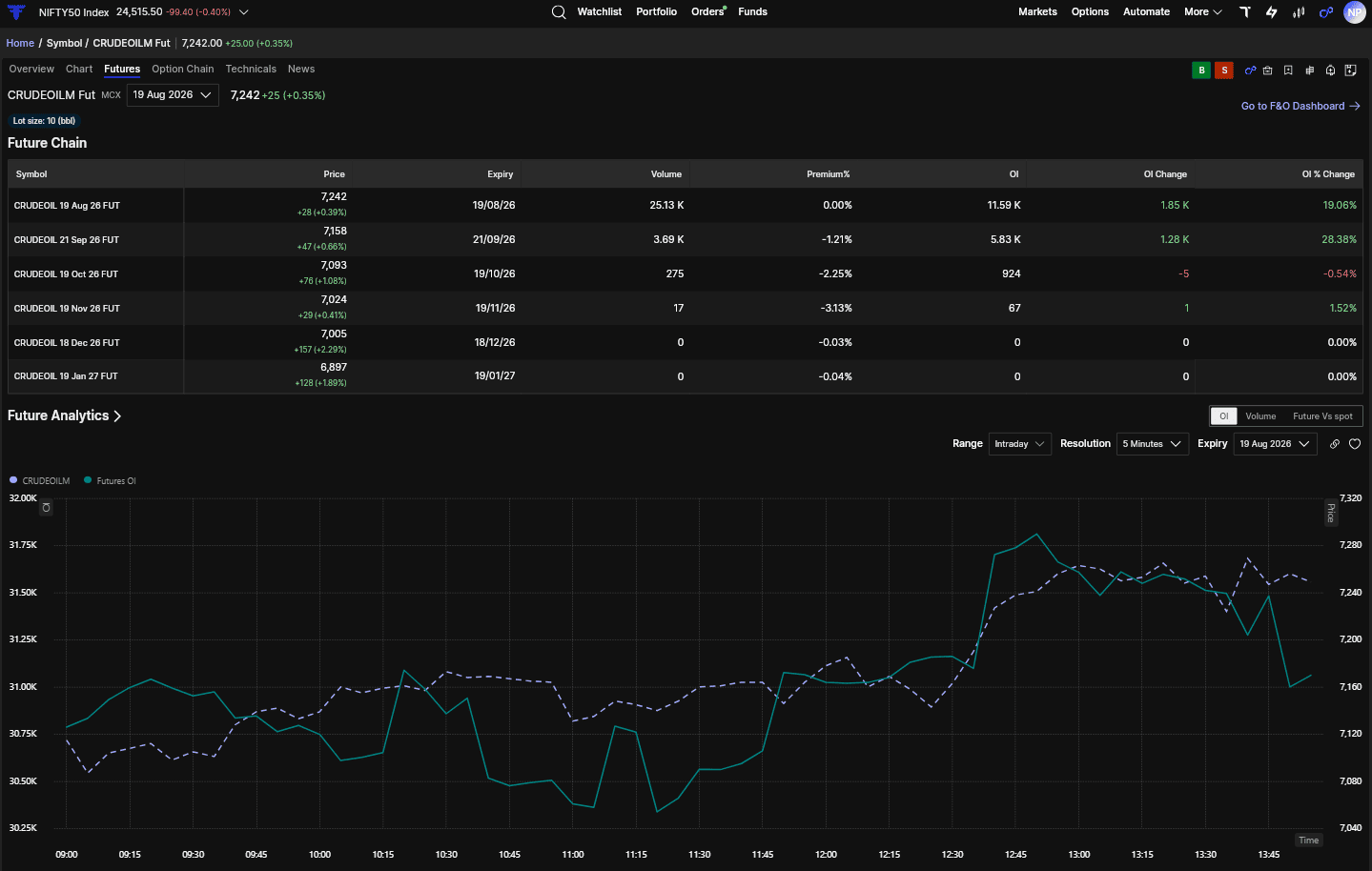This screenshot has height=871, width=1372.
Task: Open the candlestick chart icon in header
Action: click(x=1298, y=12)
